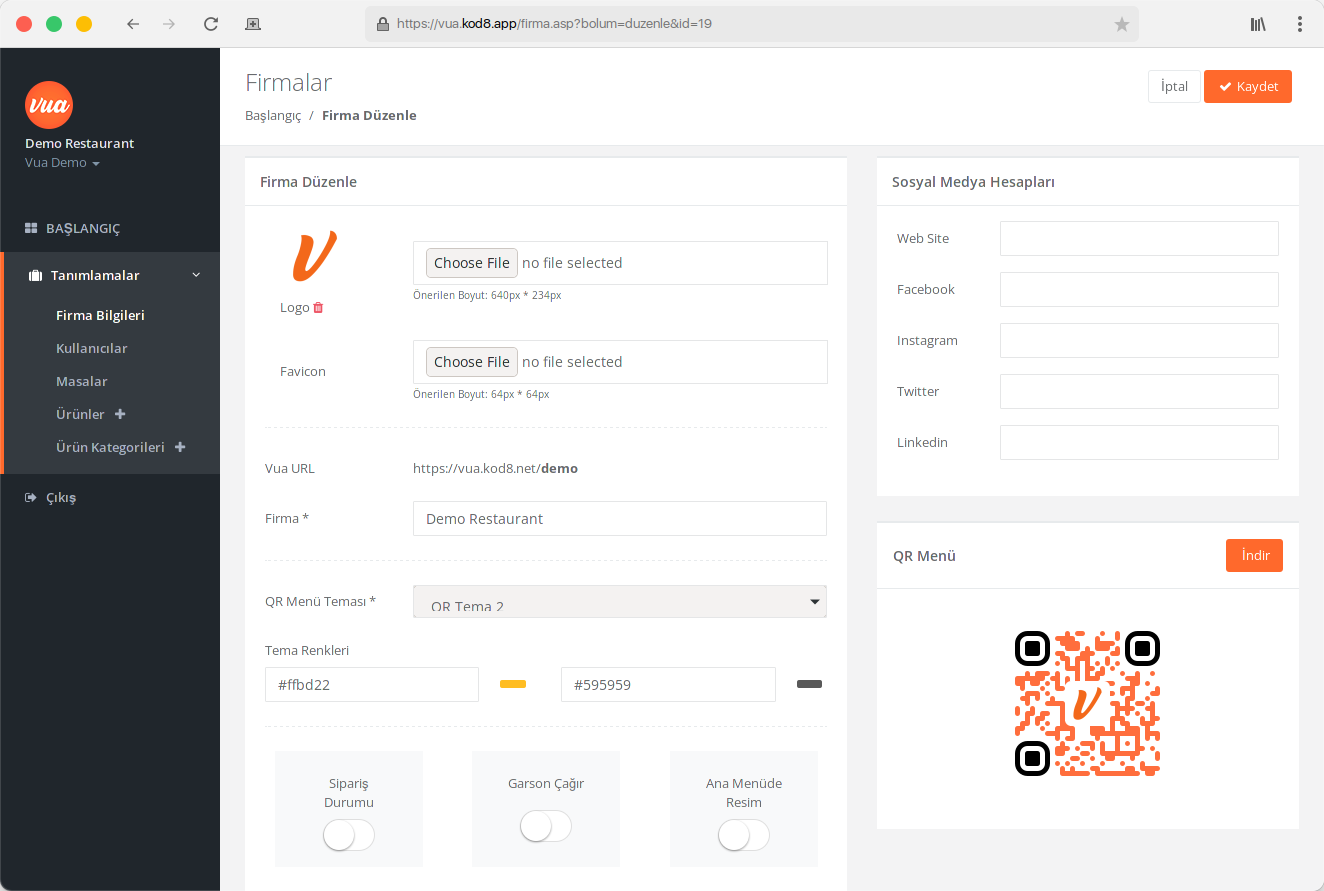Click the padlock icon in address bar
1324x891 pixels.
pyautogui.click(x=382, y=24)
